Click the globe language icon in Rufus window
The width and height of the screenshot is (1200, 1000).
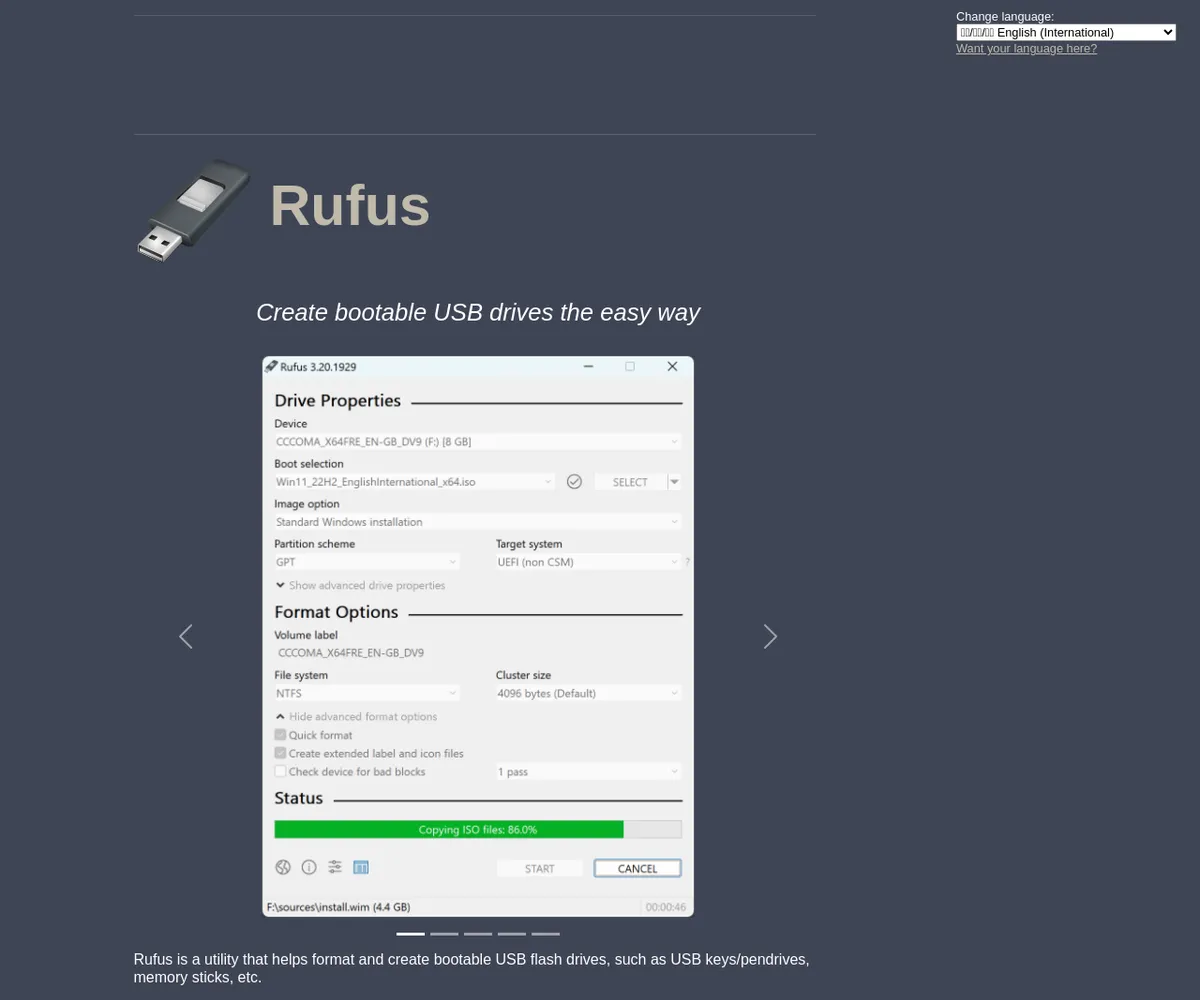pos(283,867)
